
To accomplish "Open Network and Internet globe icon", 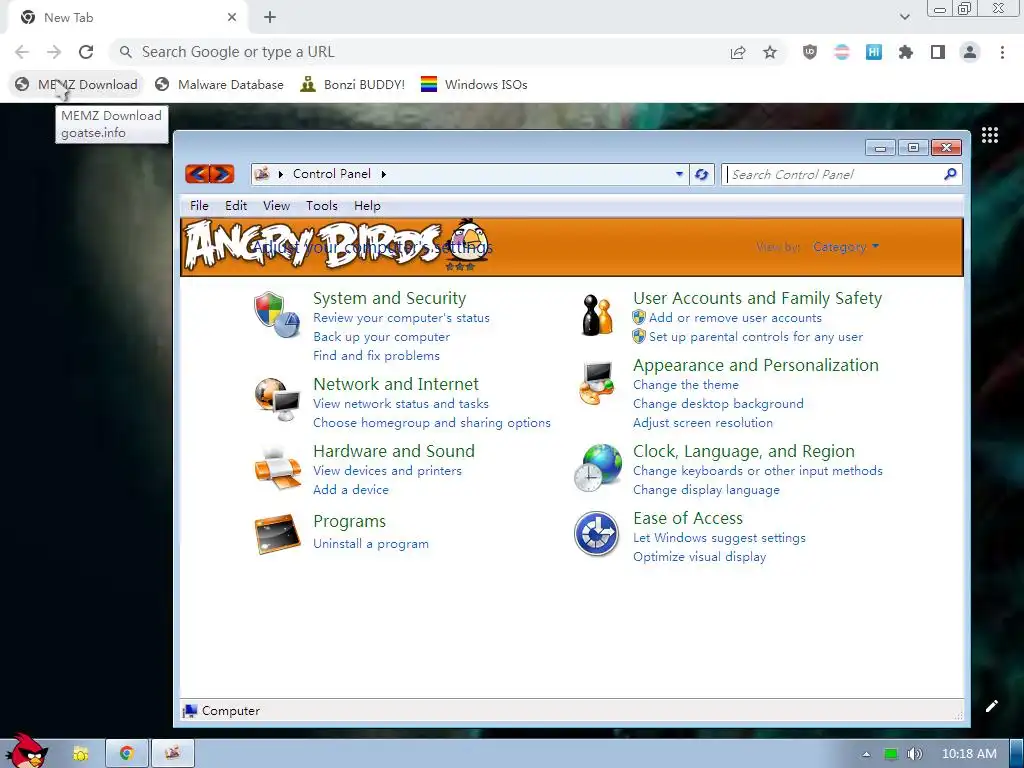I will point(277,399).
